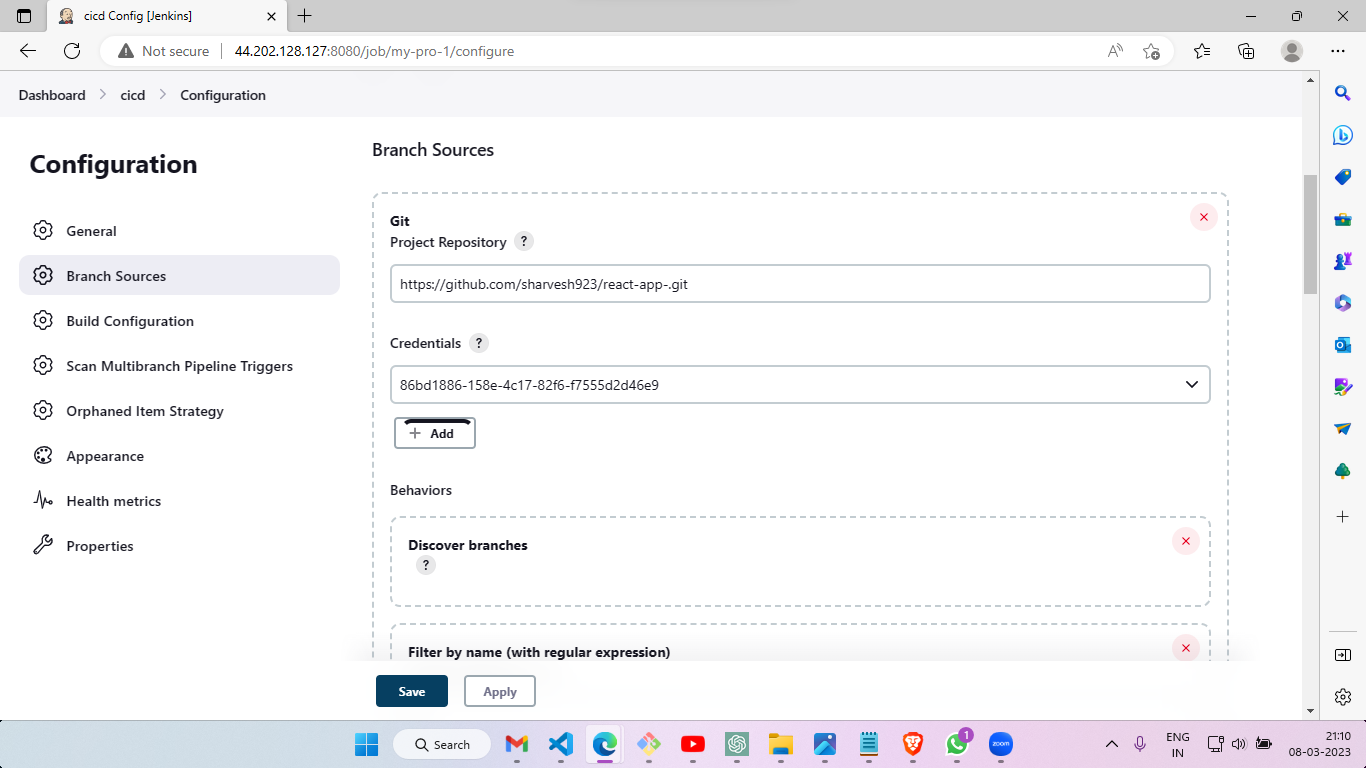Open Bing Chat in the Edge sidebar
Viewport: 1366px width, 768px height.
click(x=1342, y=135)
